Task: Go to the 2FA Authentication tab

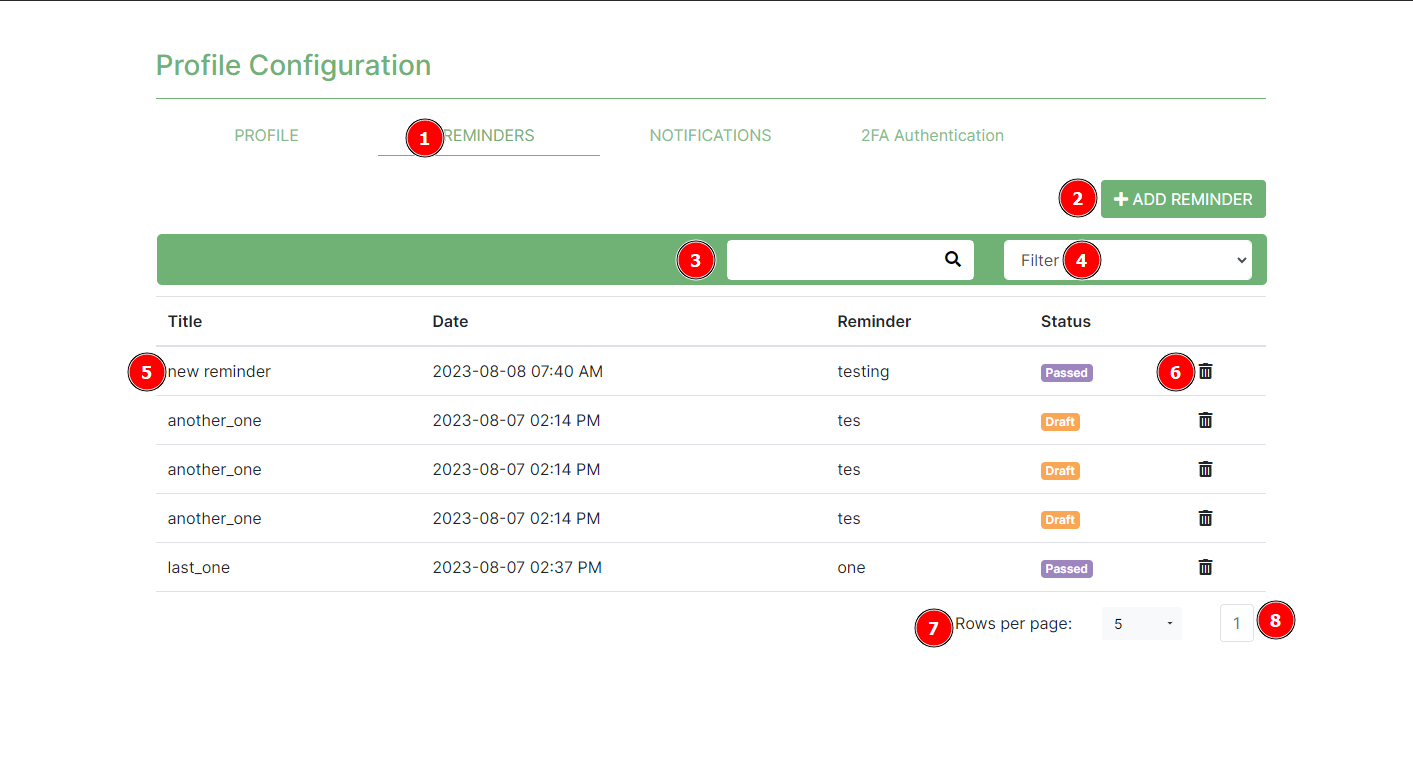Action: point(932,135)
